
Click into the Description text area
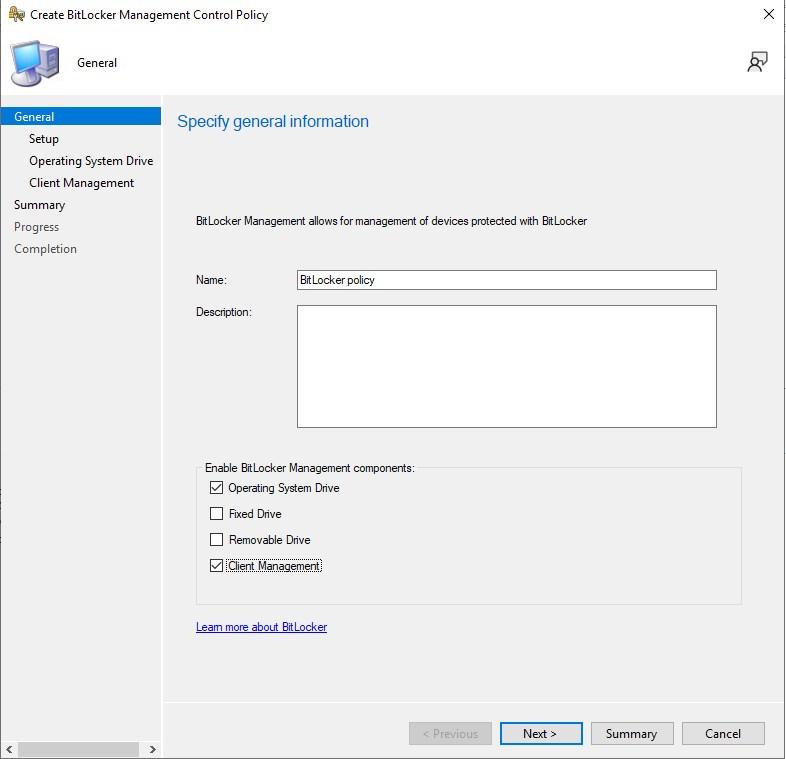tap(506, 366)
